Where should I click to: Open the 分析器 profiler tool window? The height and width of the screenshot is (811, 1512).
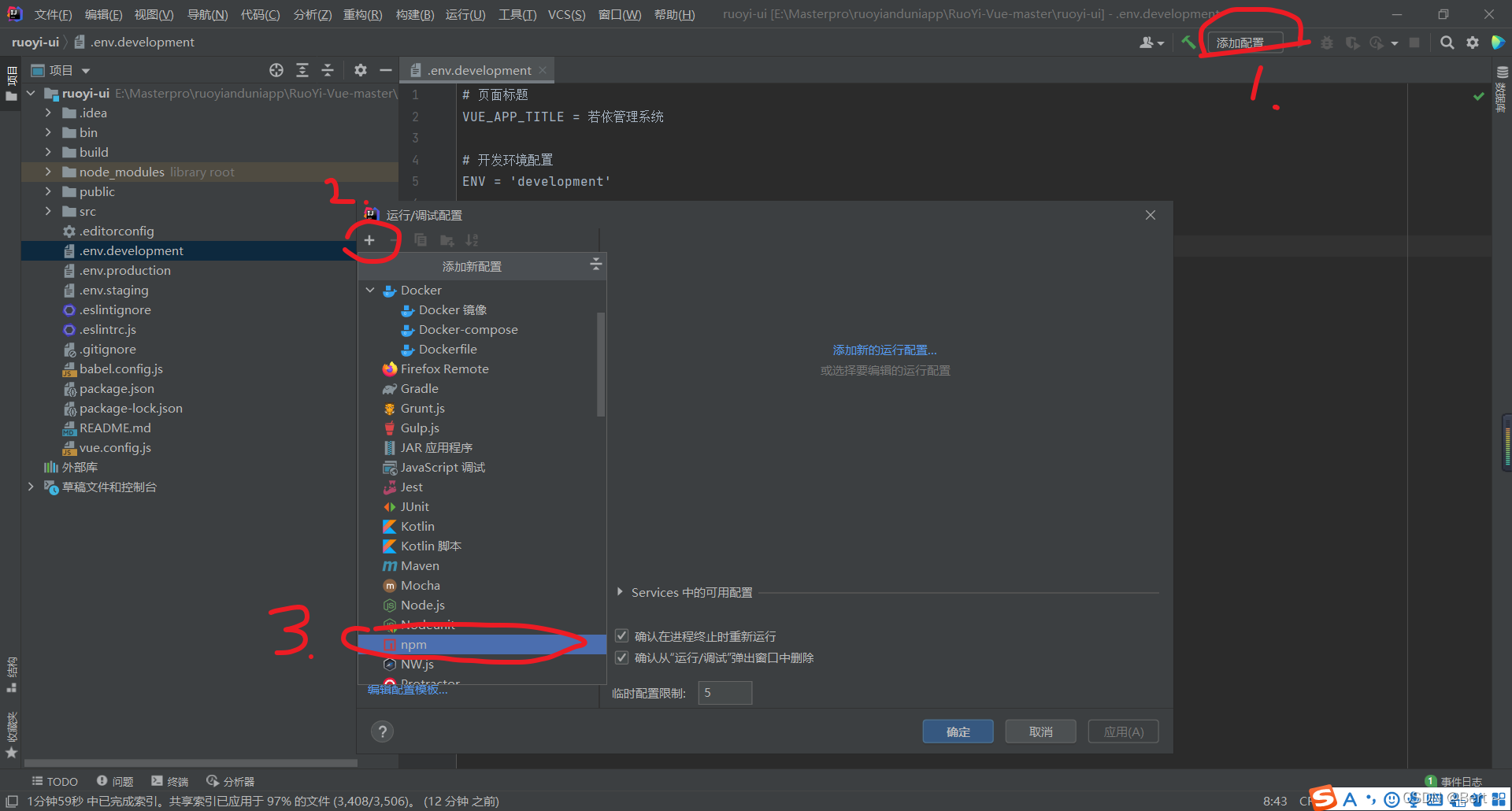point(231,781)
